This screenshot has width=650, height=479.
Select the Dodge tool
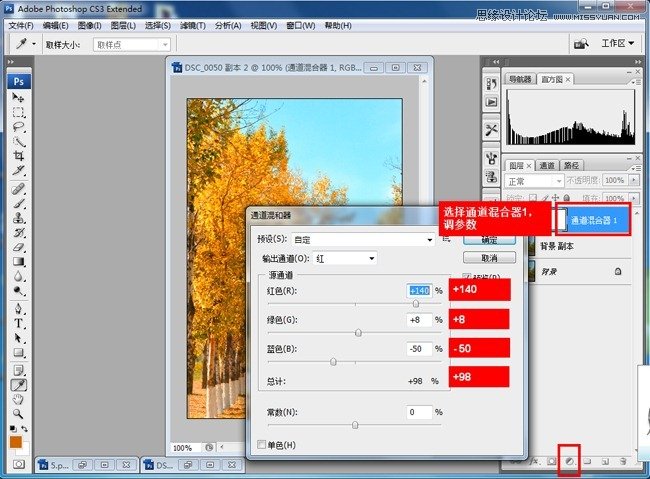point(18,291)
